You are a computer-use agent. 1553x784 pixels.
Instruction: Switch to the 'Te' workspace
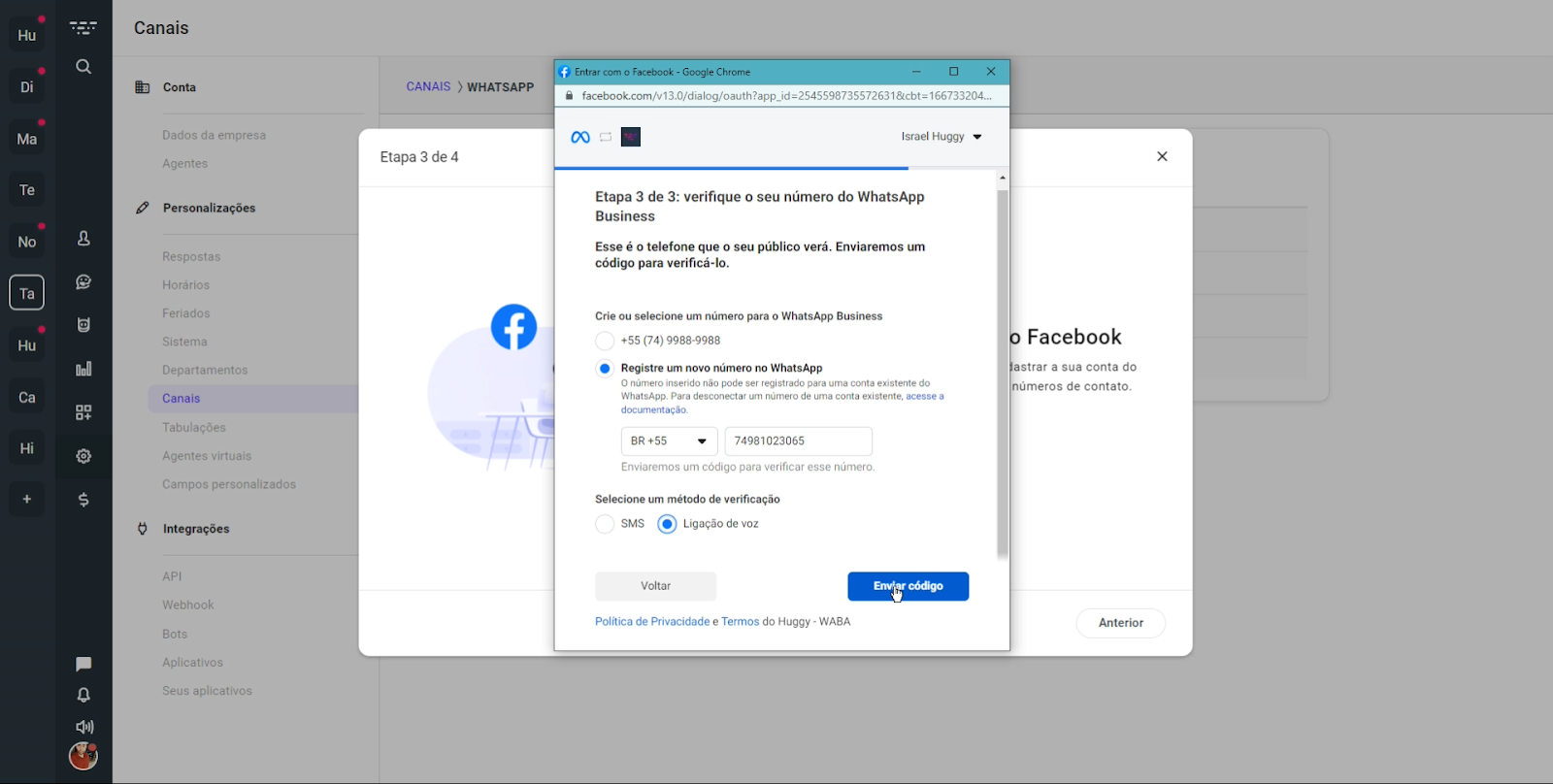tap(27, 190)
